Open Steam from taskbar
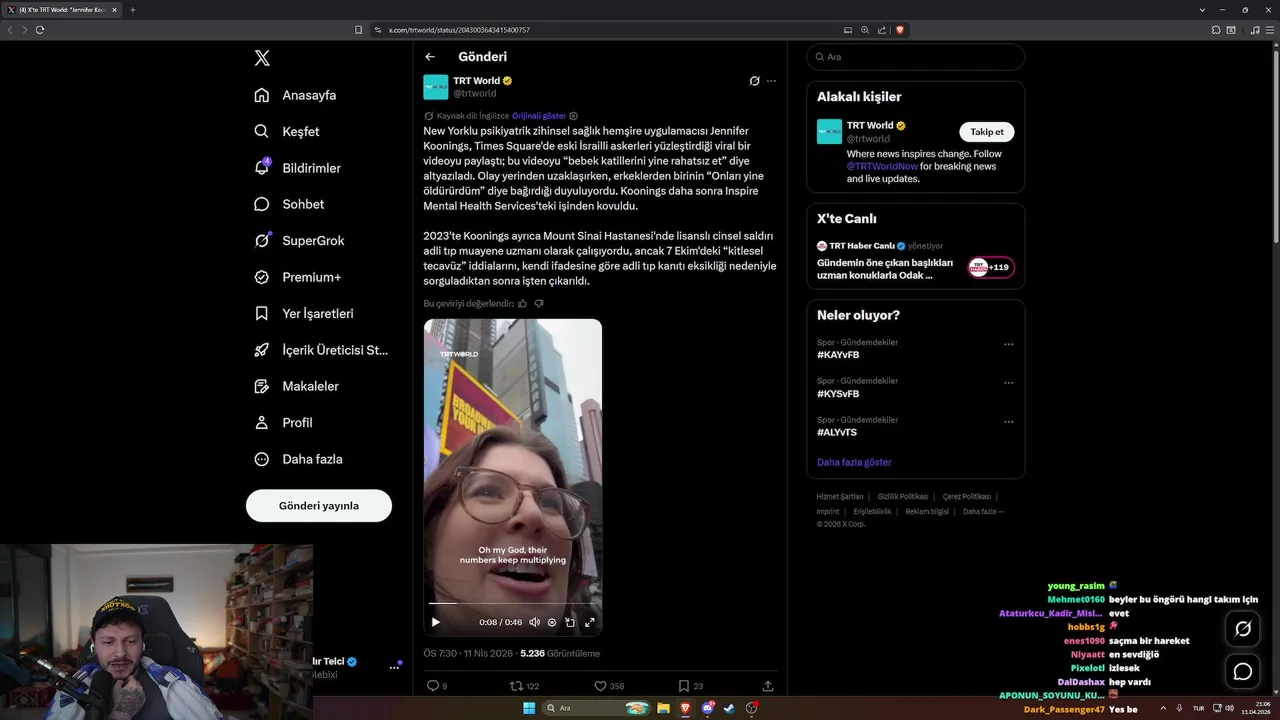The image size is (1280, 720). pos(729,708)
